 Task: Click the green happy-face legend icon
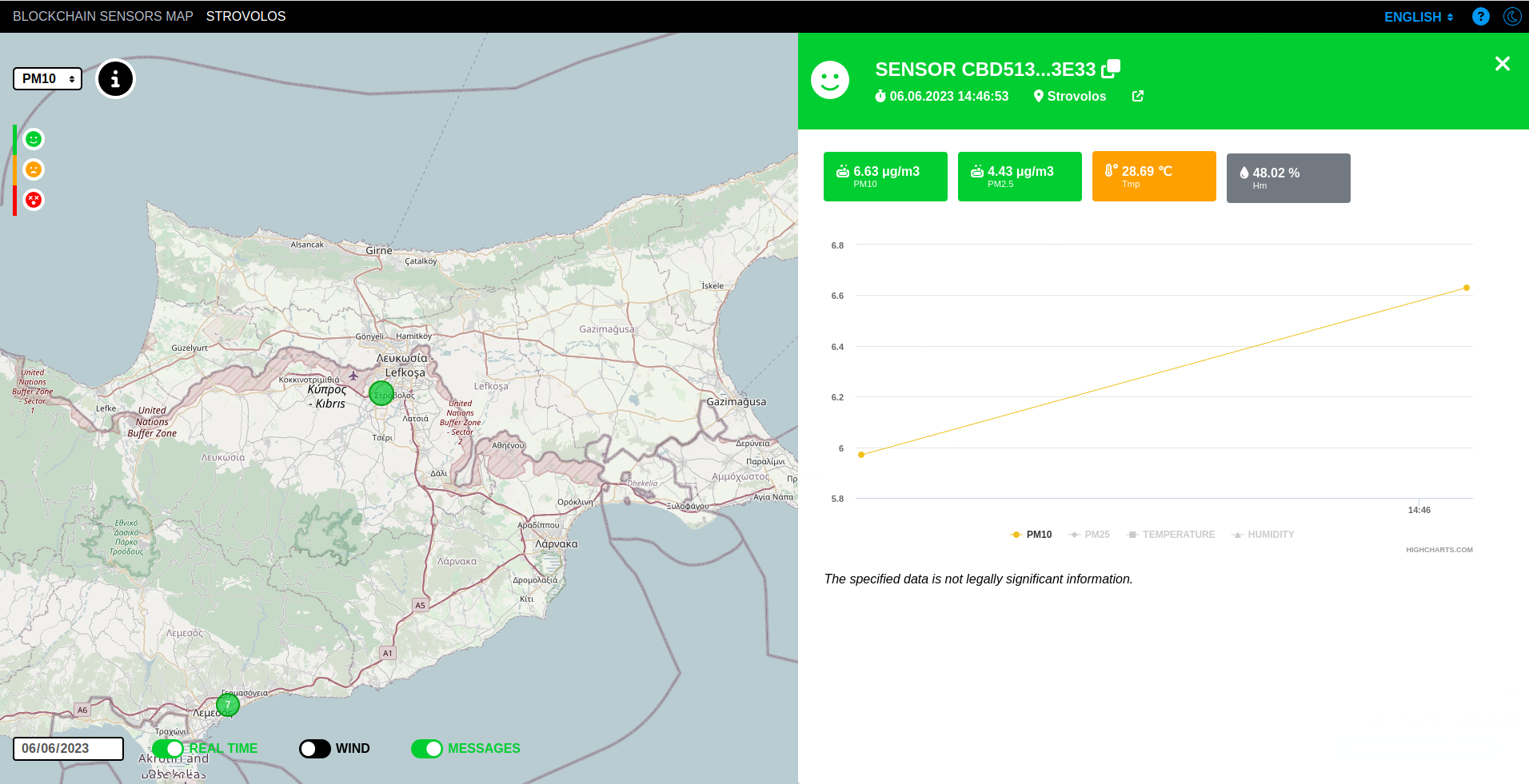coord(33,139)
